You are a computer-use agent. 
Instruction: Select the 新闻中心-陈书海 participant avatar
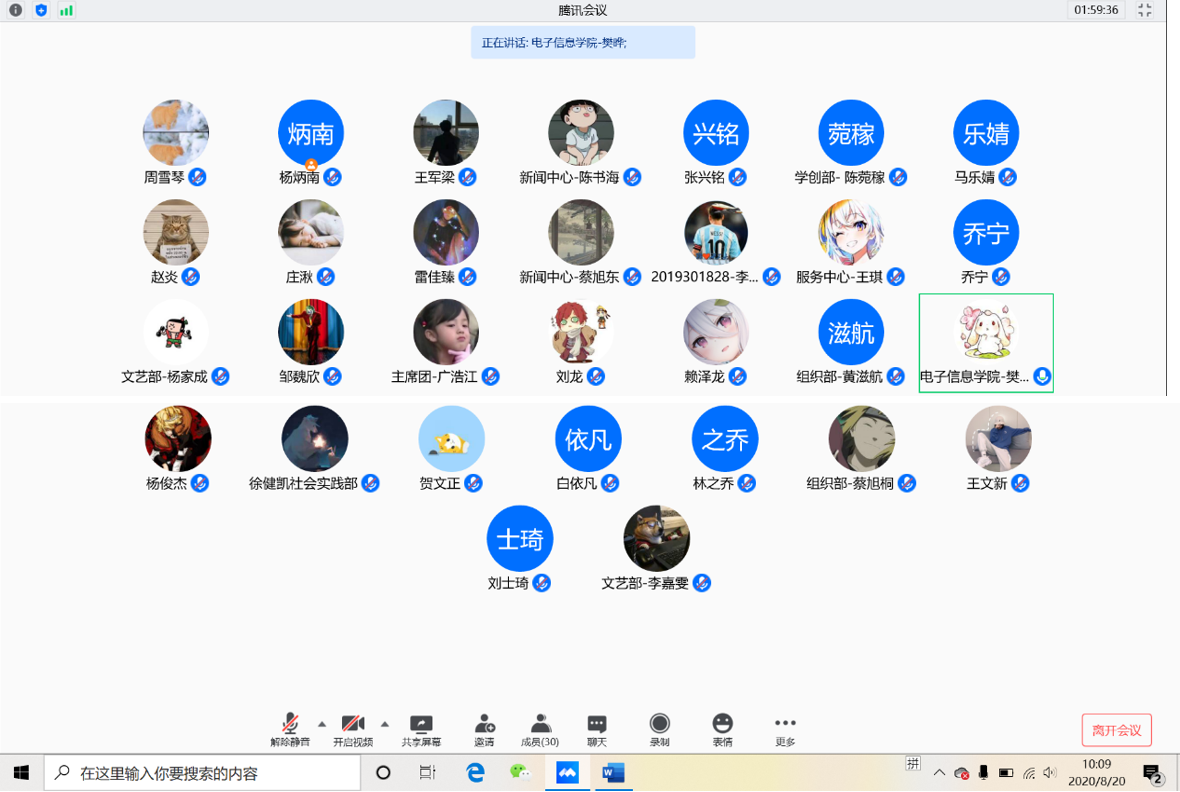pos(580,133)
